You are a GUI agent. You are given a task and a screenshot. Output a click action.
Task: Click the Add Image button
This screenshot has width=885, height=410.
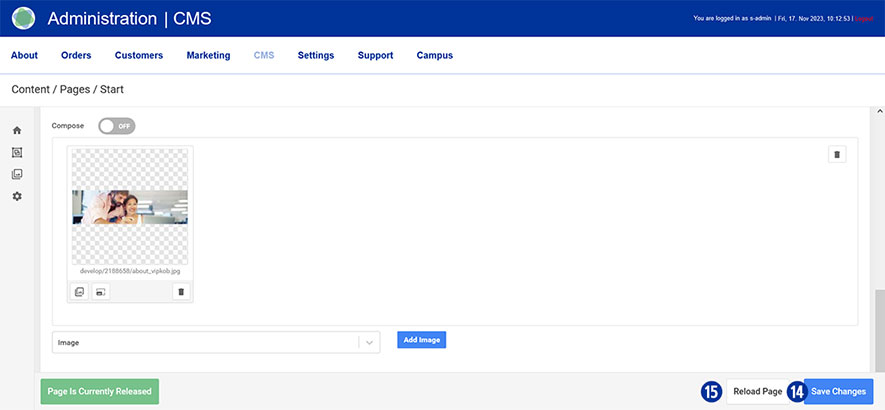click(x=421, y=340)
